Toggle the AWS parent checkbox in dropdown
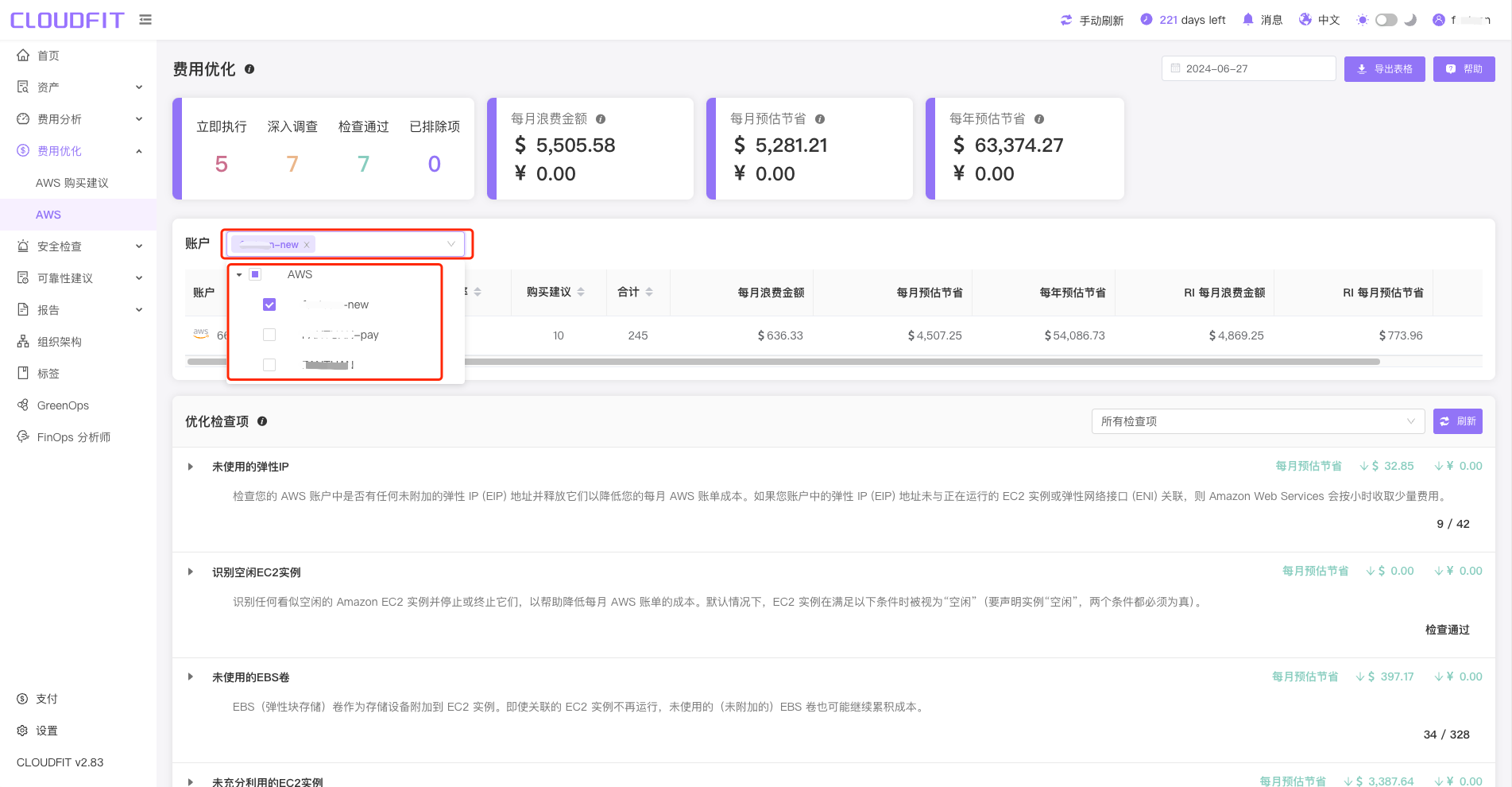This screenshot has width=1512, height=787. (255, 274)
